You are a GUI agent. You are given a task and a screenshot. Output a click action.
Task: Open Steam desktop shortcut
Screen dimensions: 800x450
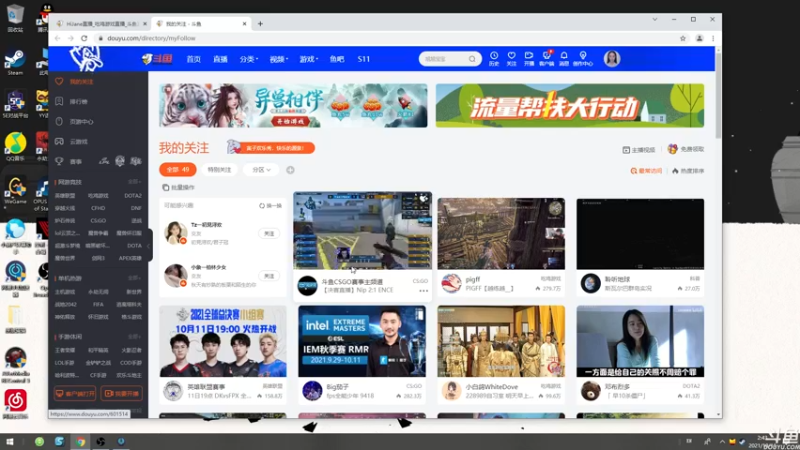pyautogui.click(x=15, y=62)
